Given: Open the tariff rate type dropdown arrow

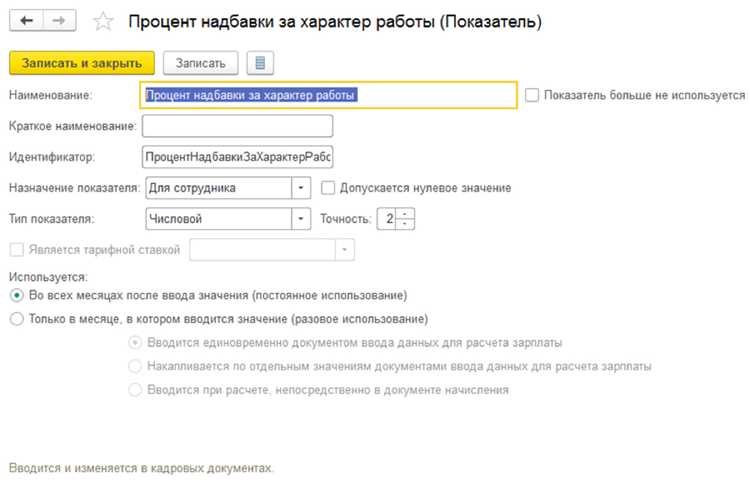Looking at the screenshot, I should [344, 250].
